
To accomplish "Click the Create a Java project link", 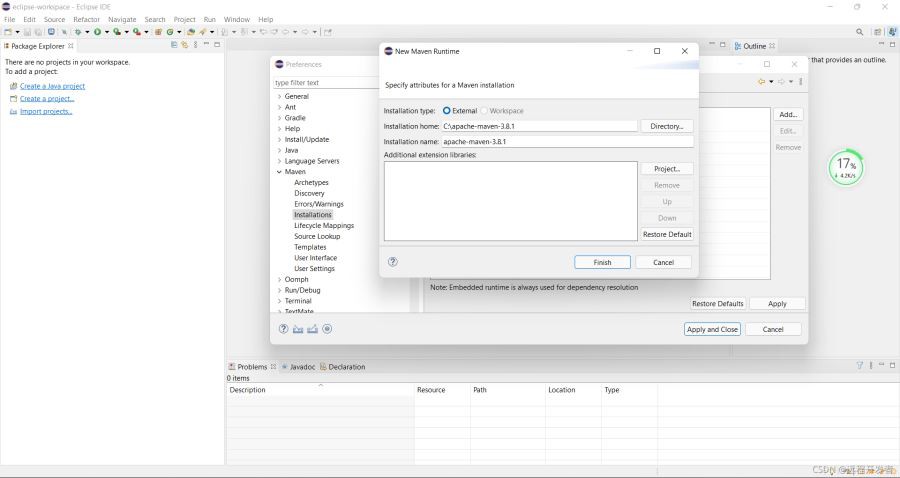I will pos(52,86).
